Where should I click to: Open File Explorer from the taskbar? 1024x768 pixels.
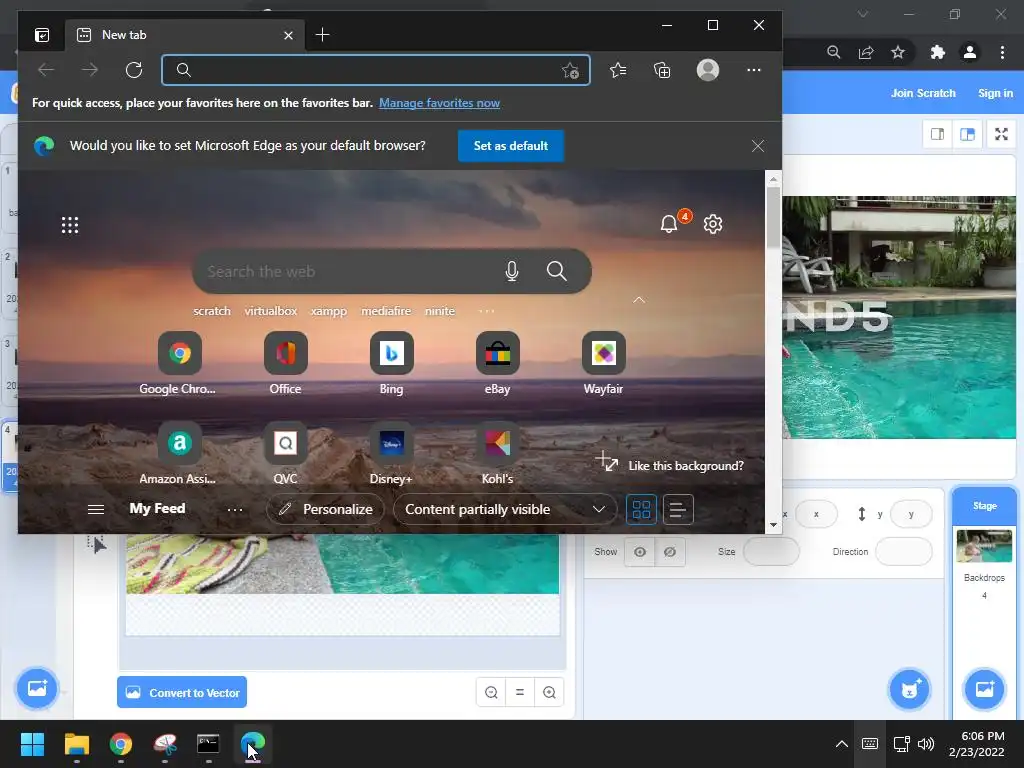pyautogui.click(x=76, y=744)
